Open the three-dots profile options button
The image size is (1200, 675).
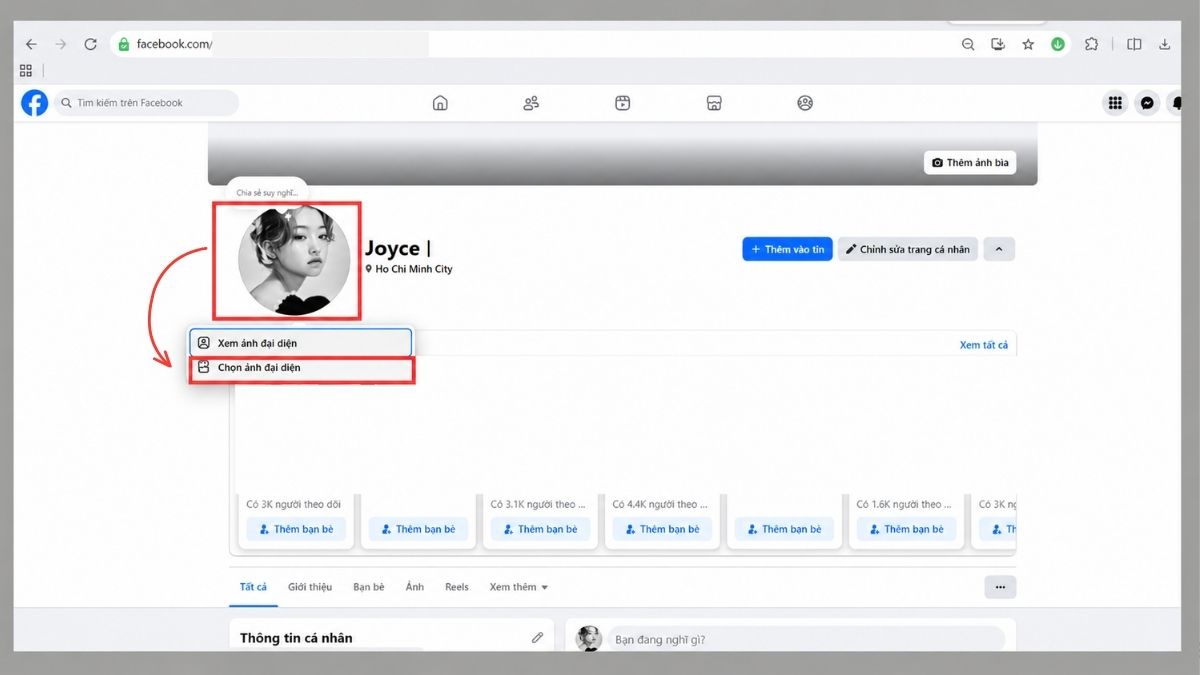(x=1000, y=587)
